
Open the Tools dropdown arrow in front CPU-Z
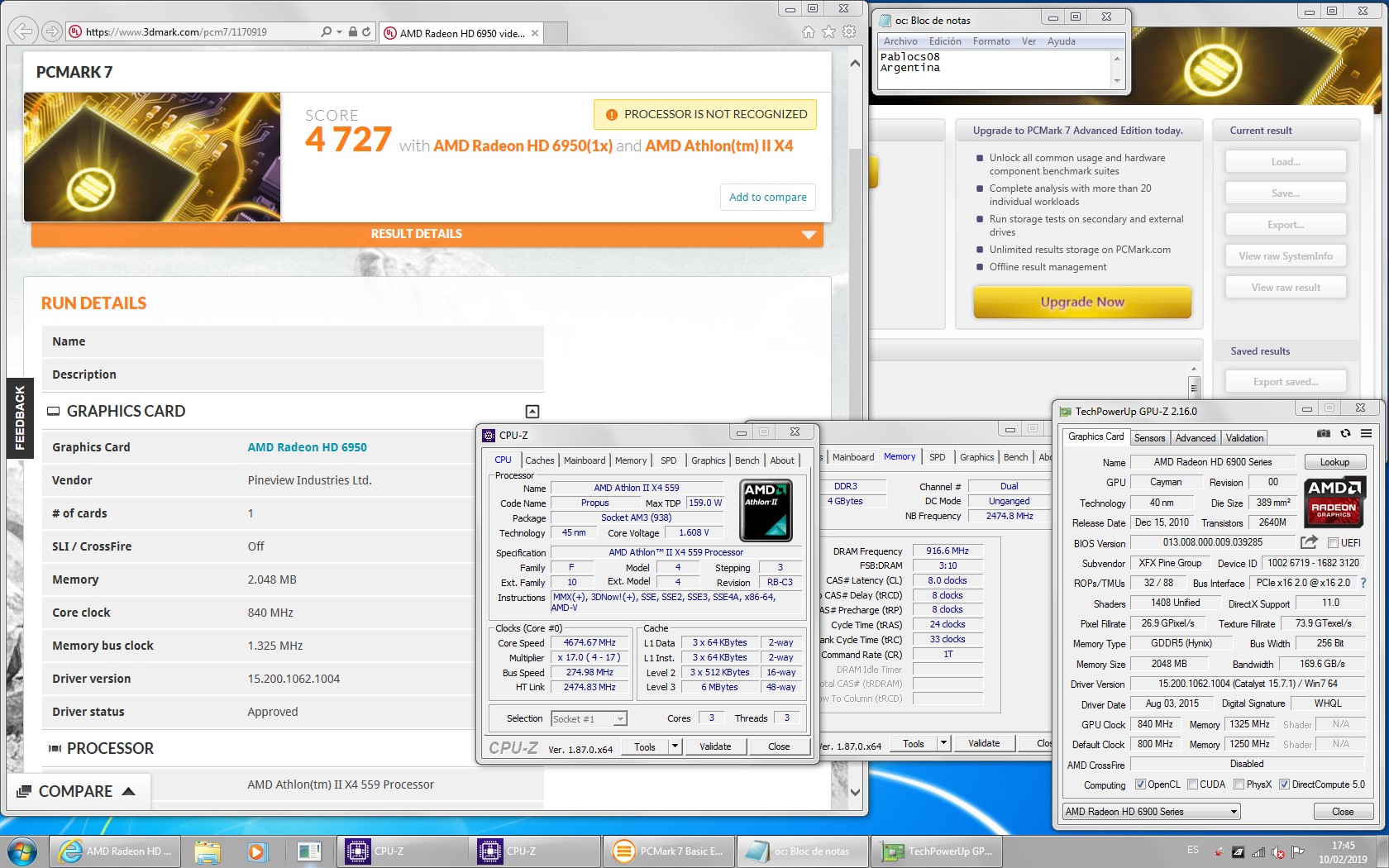675,746
